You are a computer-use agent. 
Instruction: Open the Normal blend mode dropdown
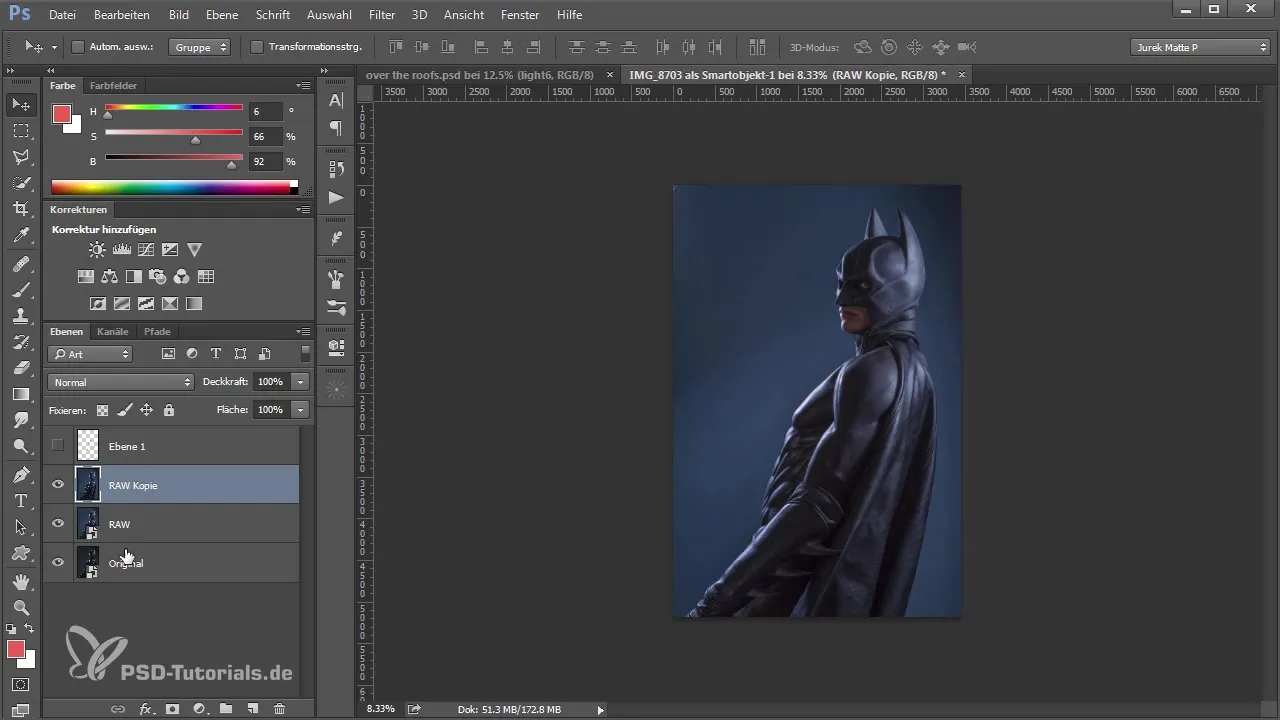(121, 382)
